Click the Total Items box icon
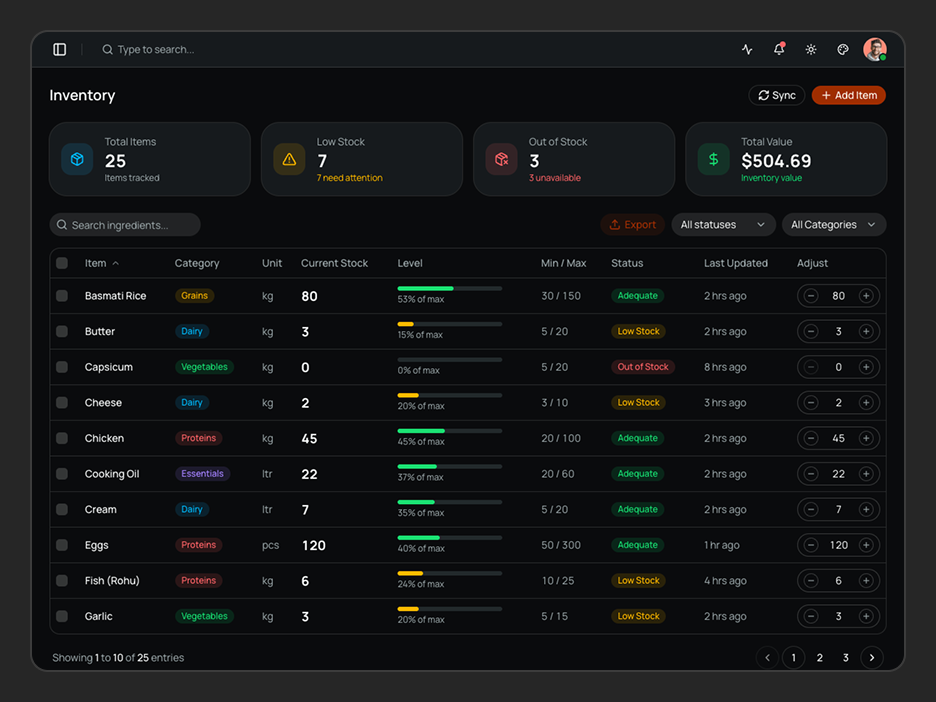The height and width of the screenshot is (702, 936). click(77, 159)
